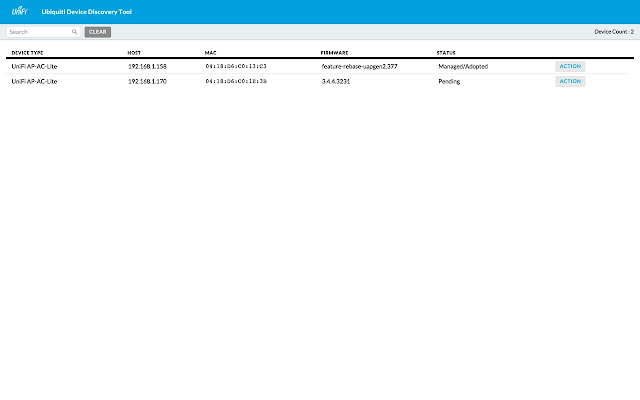Focus the Search input field
The image size is (640, 400).
(43, 32)
